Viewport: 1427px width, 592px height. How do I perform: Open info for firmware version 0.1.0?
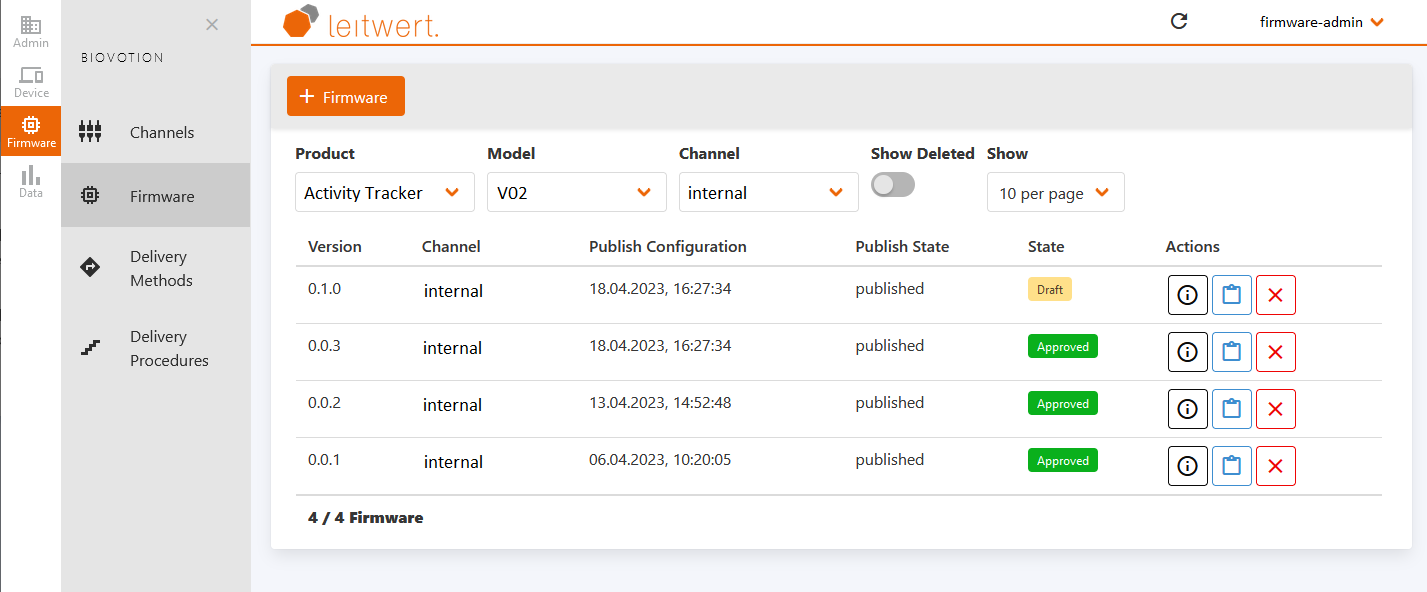point(1187,295)
